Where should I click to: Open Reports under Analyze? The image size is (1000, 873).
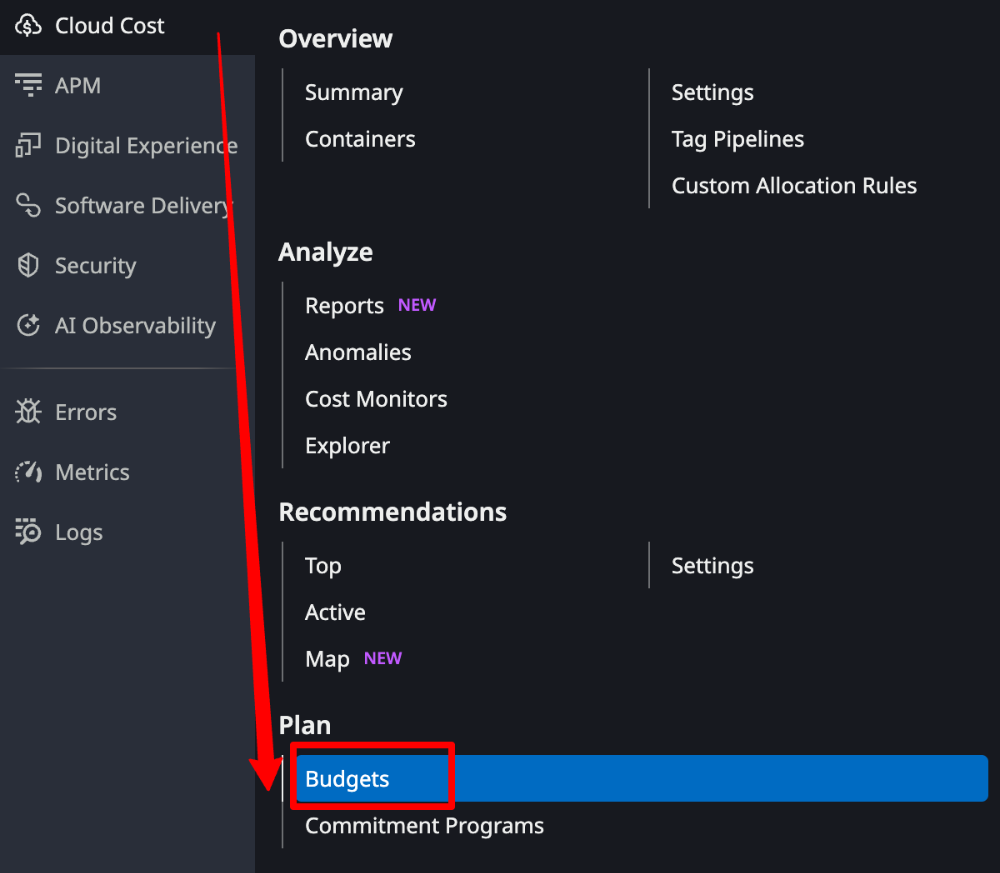point(344,306)
